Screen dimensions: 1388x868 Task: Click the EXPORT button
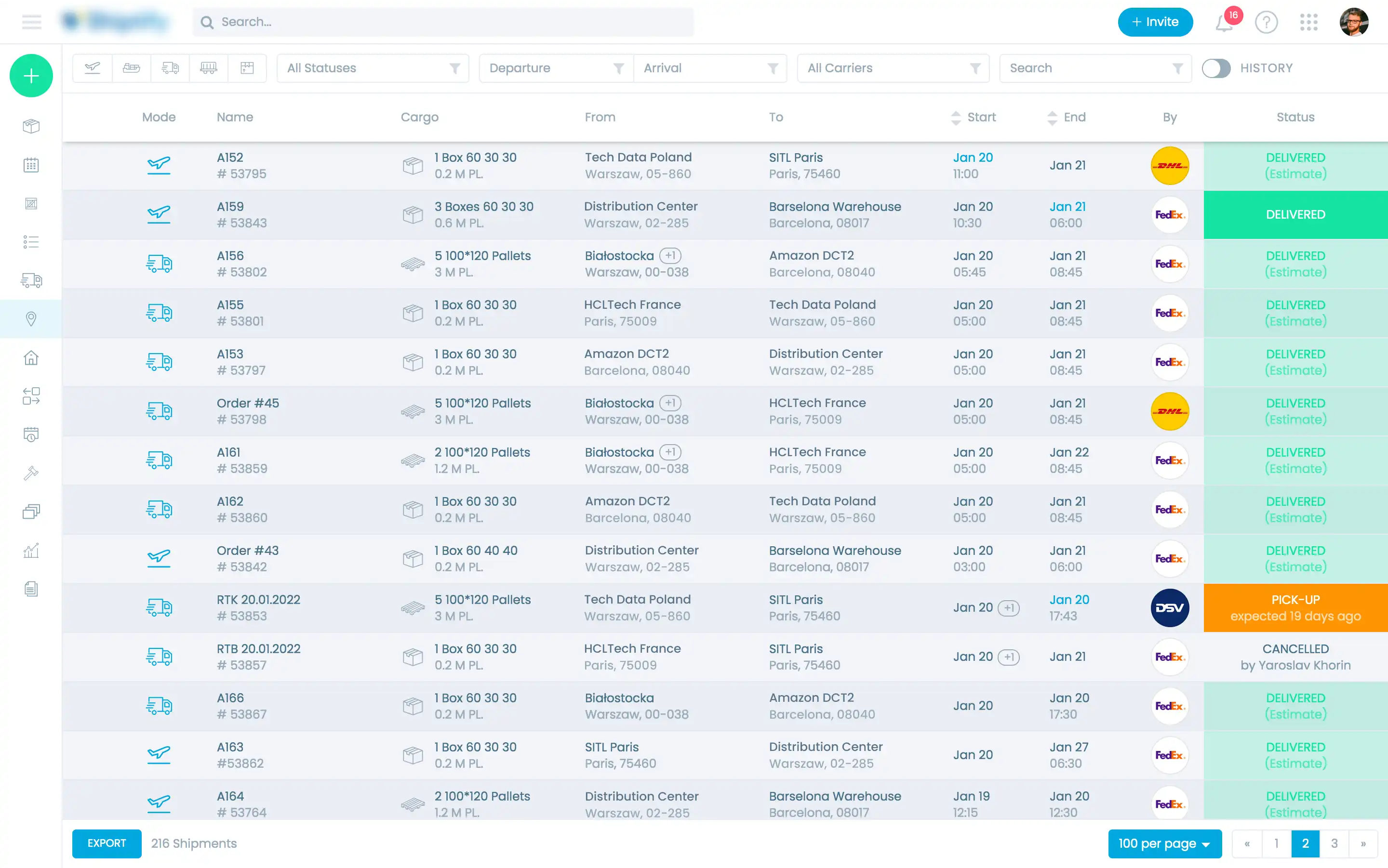click(107, 843)
